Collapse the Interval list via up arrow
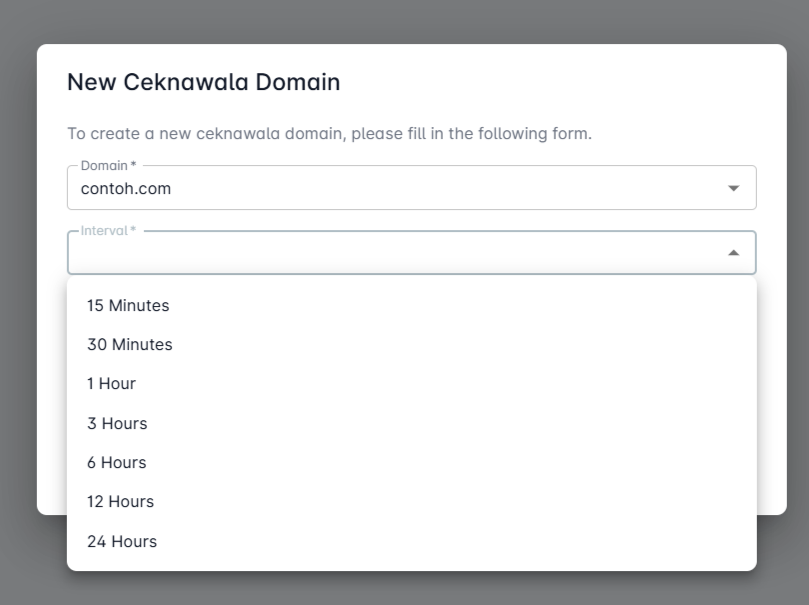The height and width of the screenshot is (605, 809). (x=734, y=253)
